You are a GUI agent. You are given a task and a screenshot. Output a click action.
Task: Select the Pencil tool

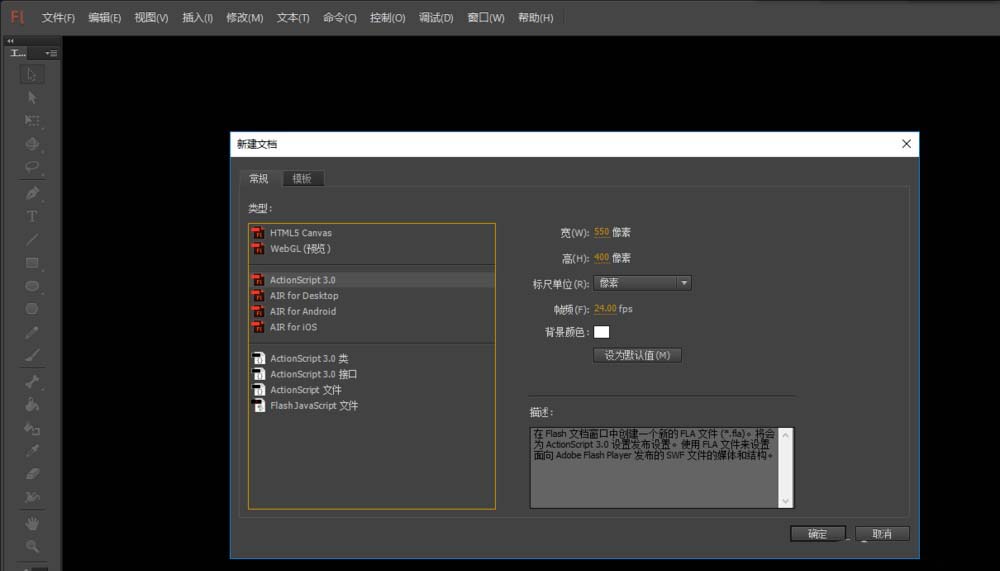click(x=31, y=332)
